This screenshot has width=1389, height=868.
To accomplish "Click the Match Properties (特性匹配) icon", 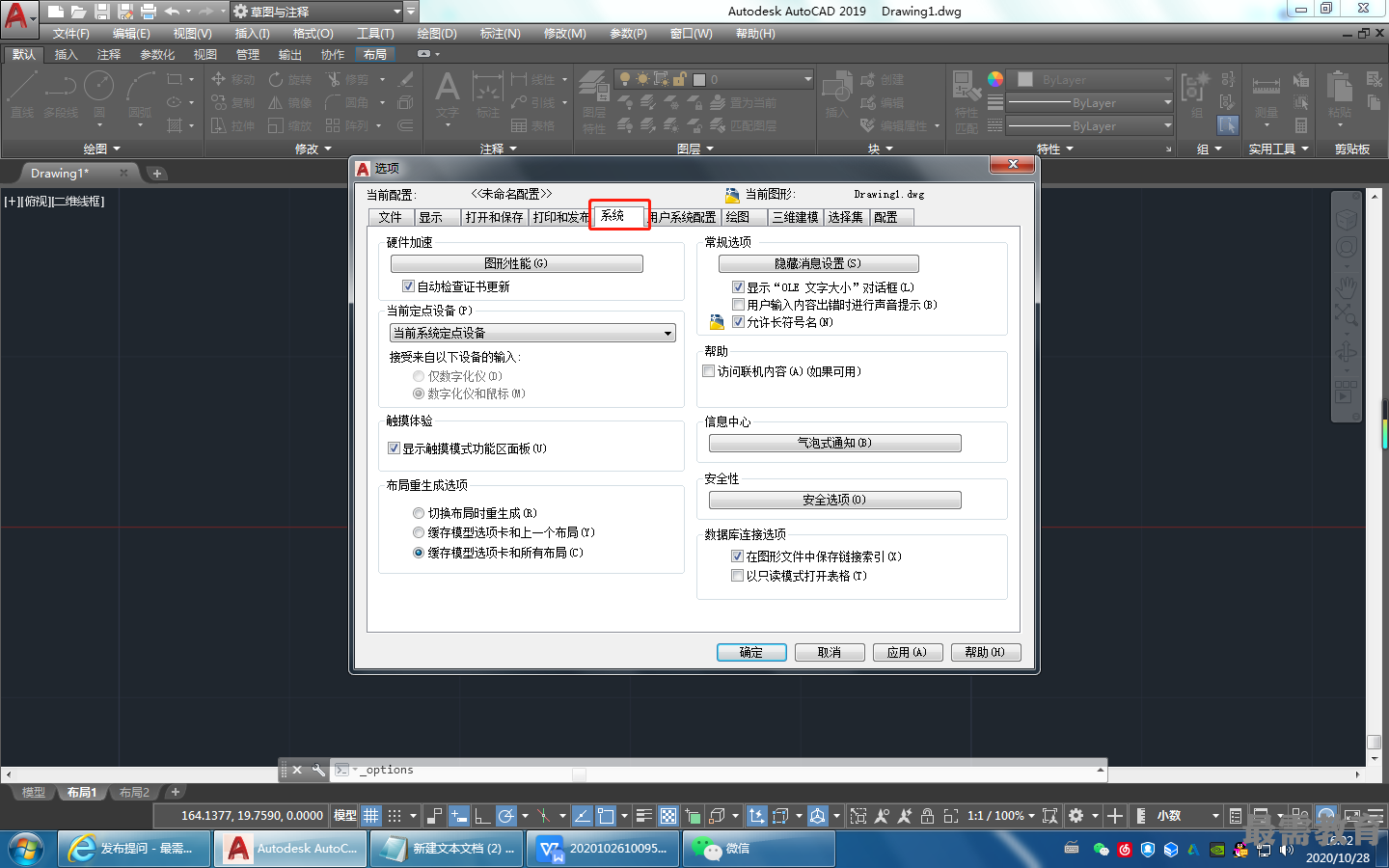I will click(967, 101).
